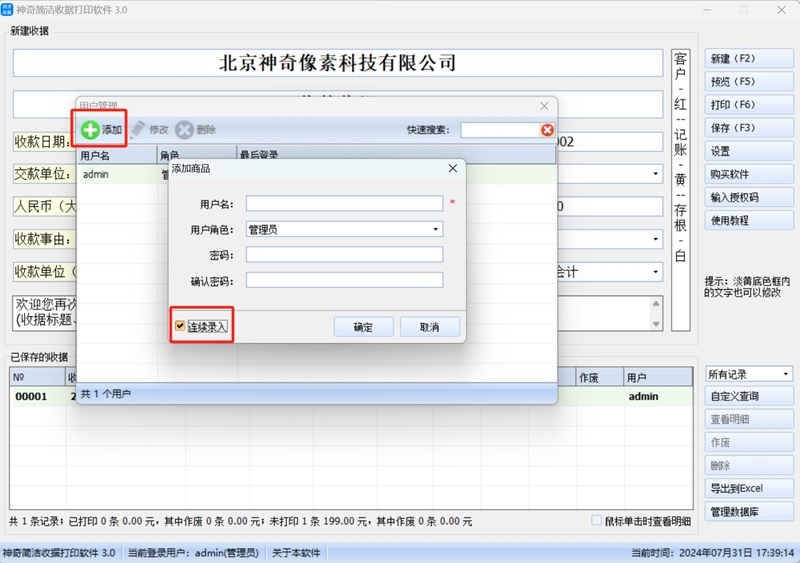Click the 用户 column header in receipts table

(658, 377)
